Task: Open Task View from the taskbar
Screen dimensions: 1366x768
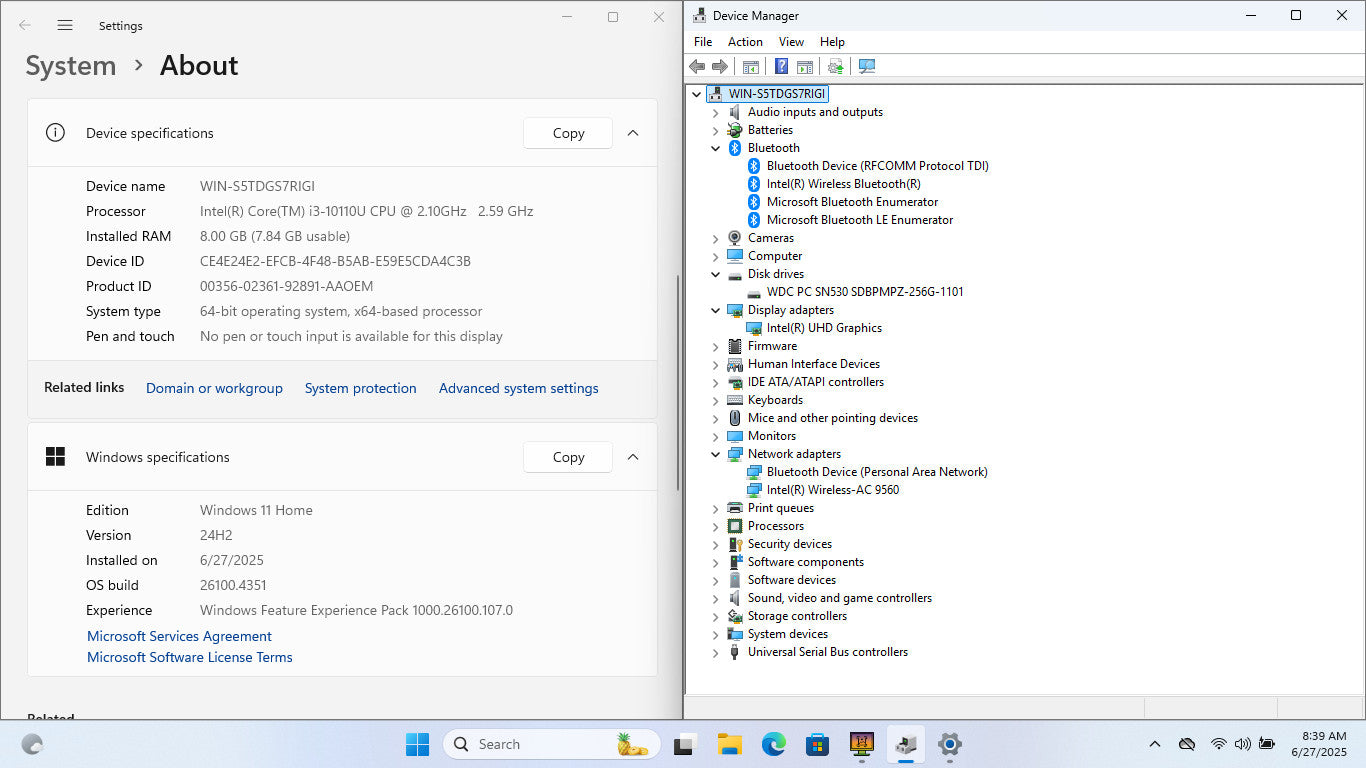Action: pos(684,744)
